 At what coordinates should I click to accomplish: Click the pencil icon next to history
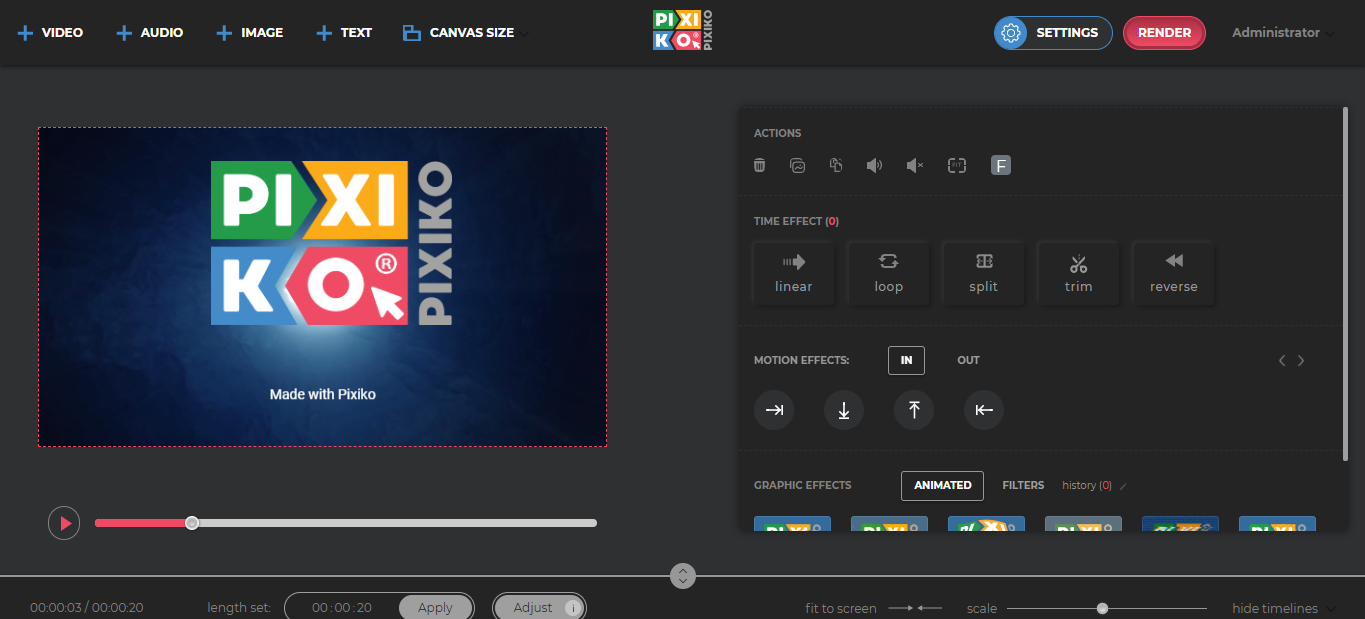click(1123, 486)
